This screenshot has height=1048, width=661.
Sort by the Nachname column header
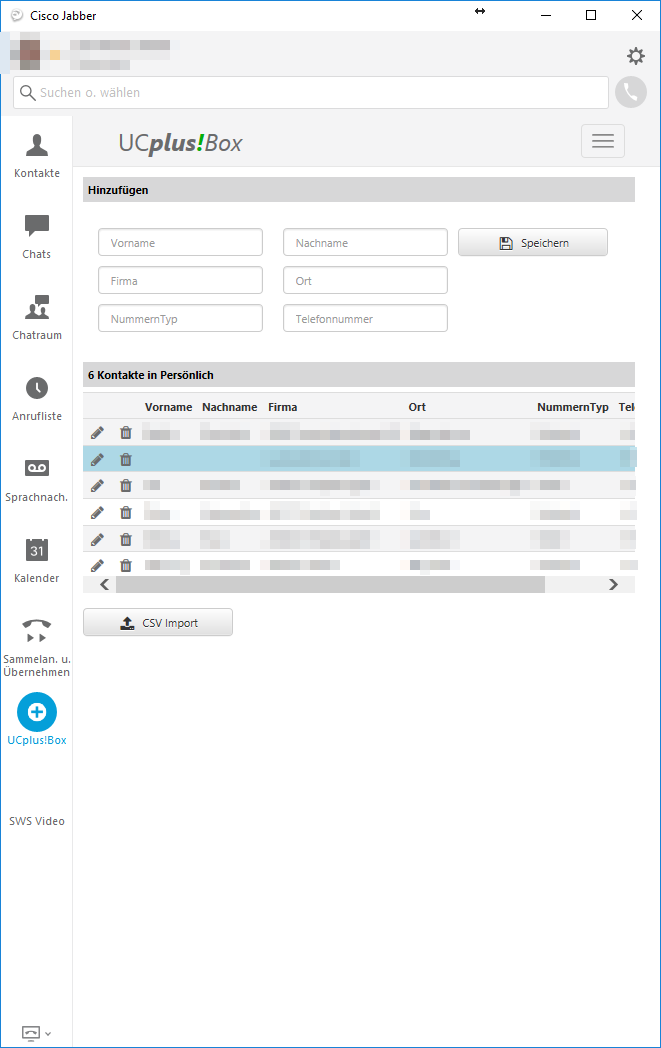230,407
